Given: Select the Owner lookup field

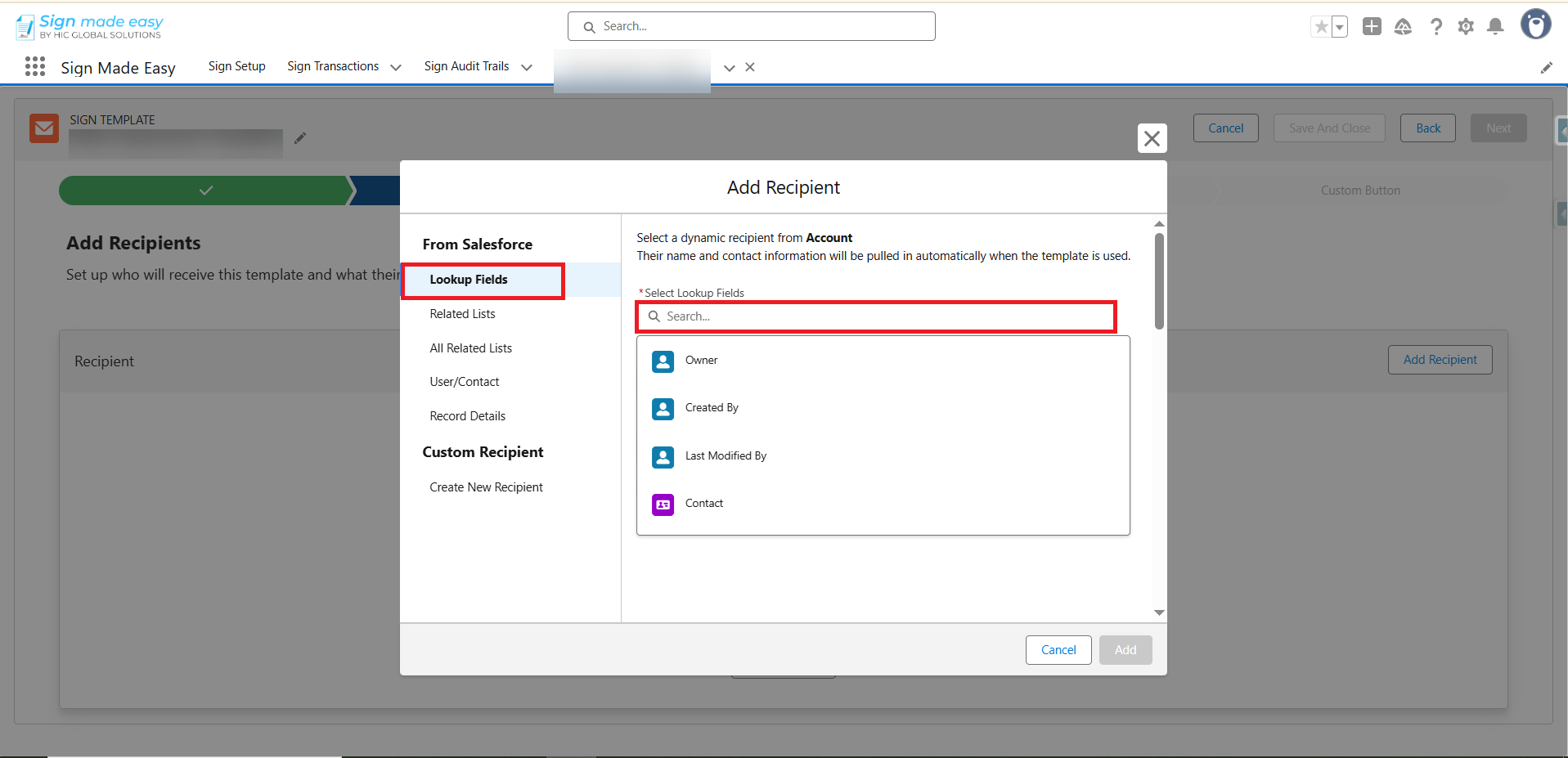Looking at the screenshot, I should point(701,361).
